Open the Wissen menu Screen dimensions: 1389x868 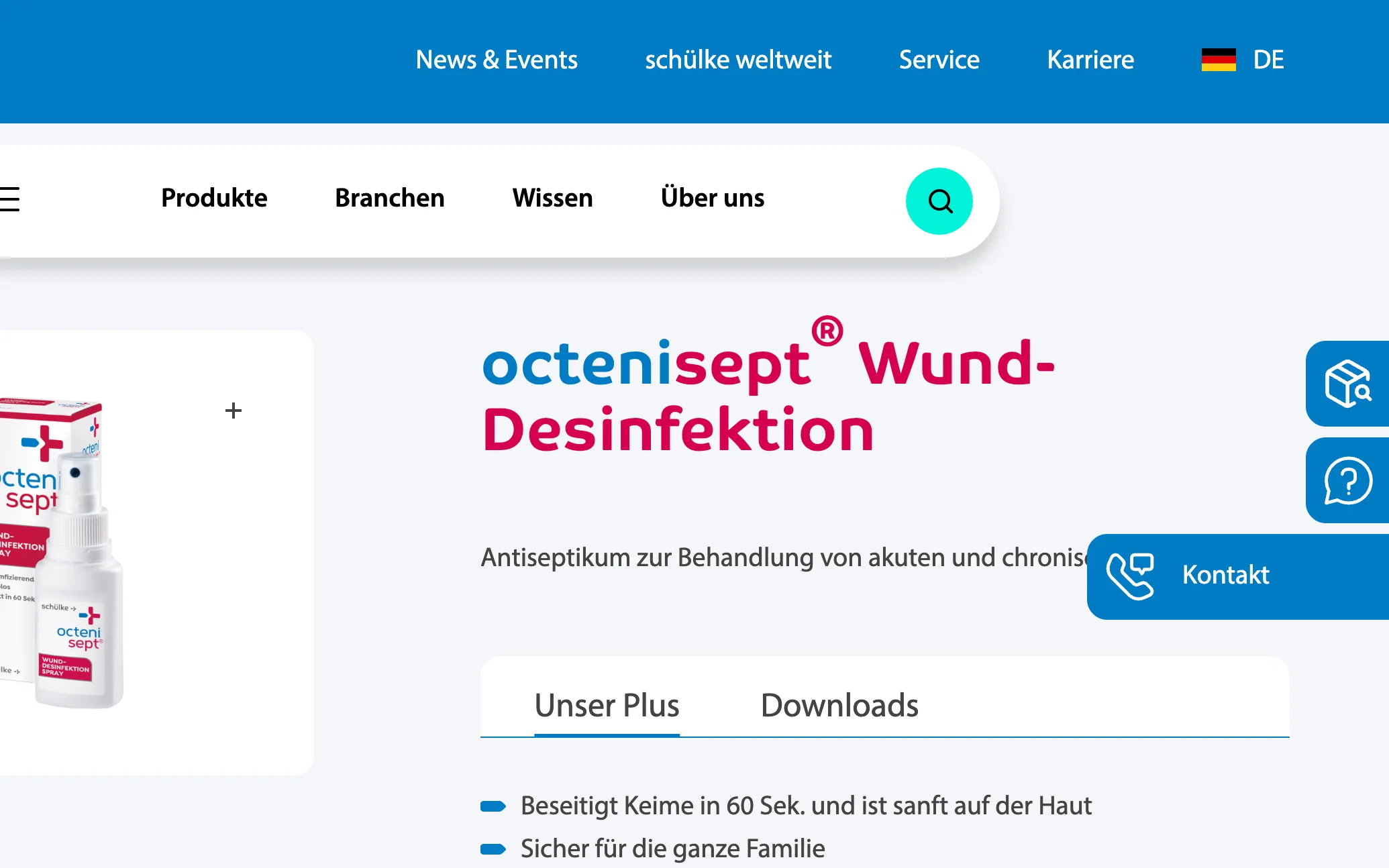(x=552, y=198)
